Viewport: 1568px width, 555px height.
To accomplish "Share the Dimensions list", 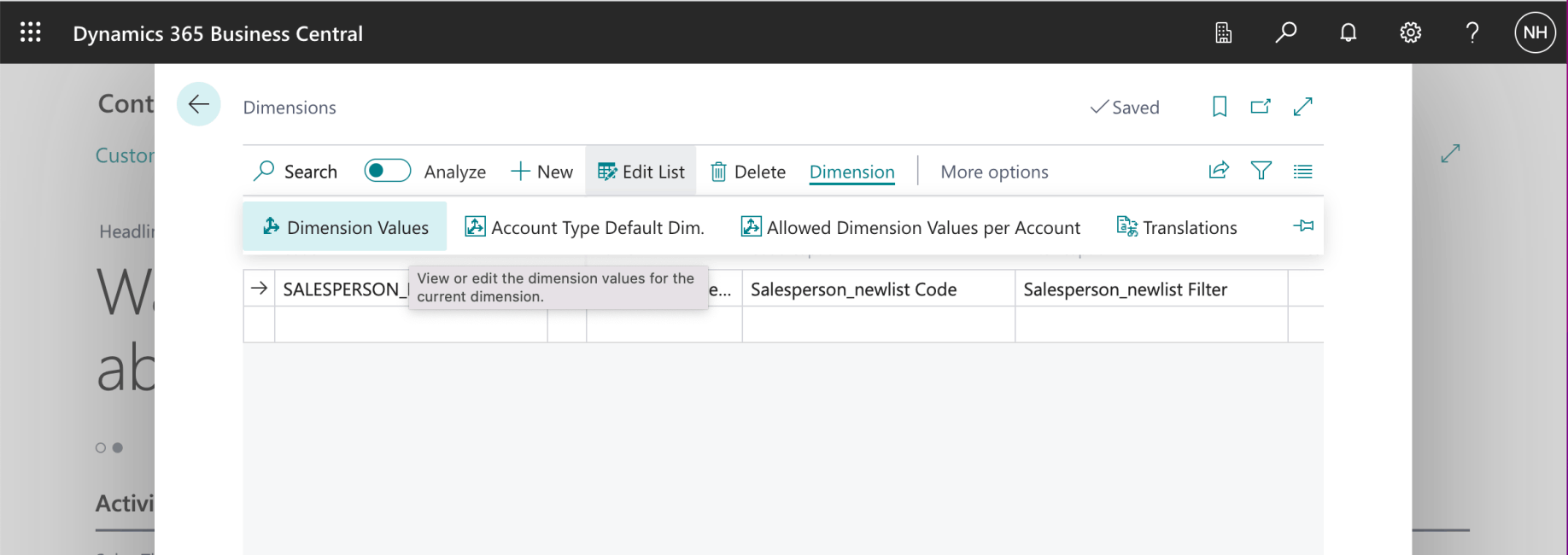I will coord(1219,171).
